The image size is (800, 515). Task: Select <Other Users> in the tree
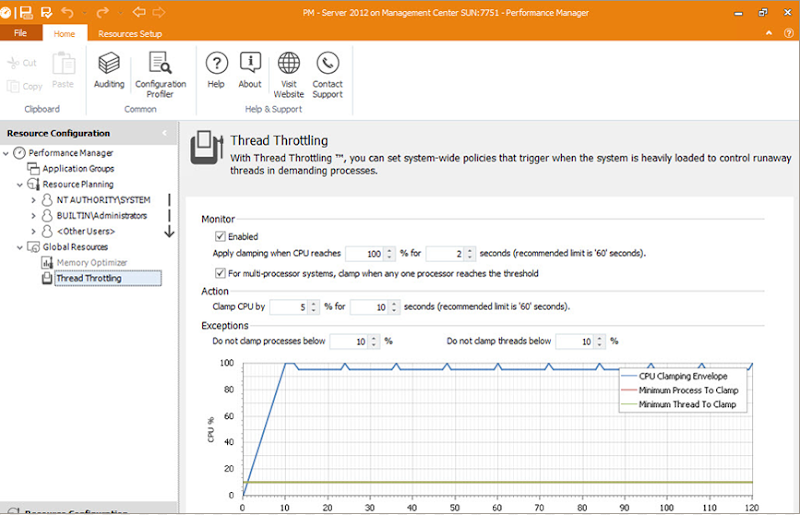click(86, 231)
